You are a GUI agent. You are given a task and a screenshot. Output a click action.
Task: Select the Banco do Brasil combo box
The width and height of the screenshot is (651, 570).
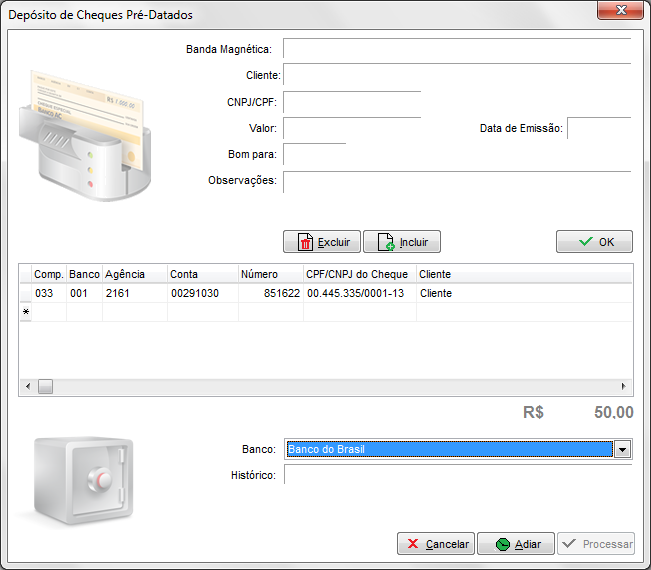(x=449, y=450)
